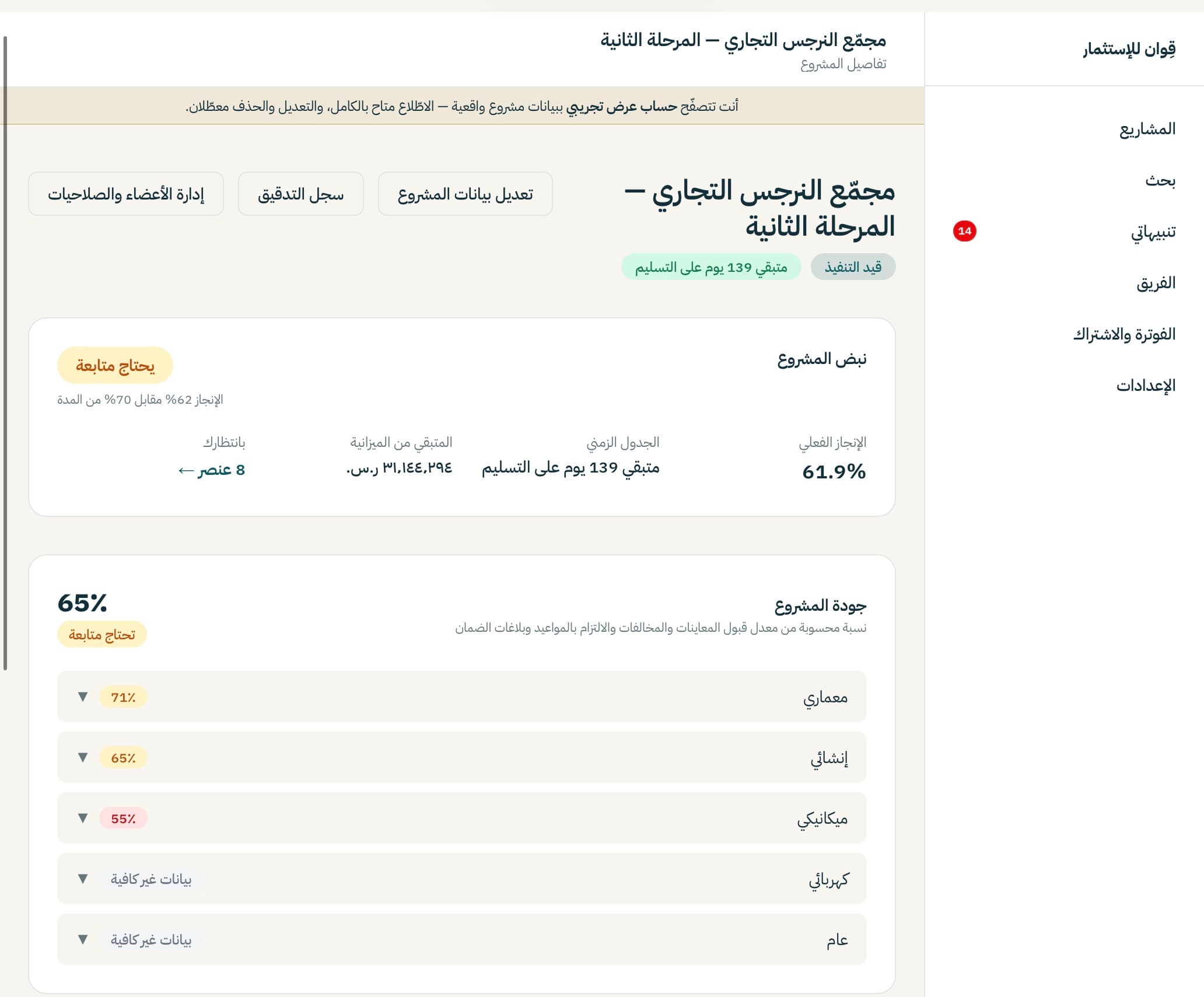Click the قيد التنفيذ status chip
The height and width of the screenshot is (997, 1204).
(853, 267)
